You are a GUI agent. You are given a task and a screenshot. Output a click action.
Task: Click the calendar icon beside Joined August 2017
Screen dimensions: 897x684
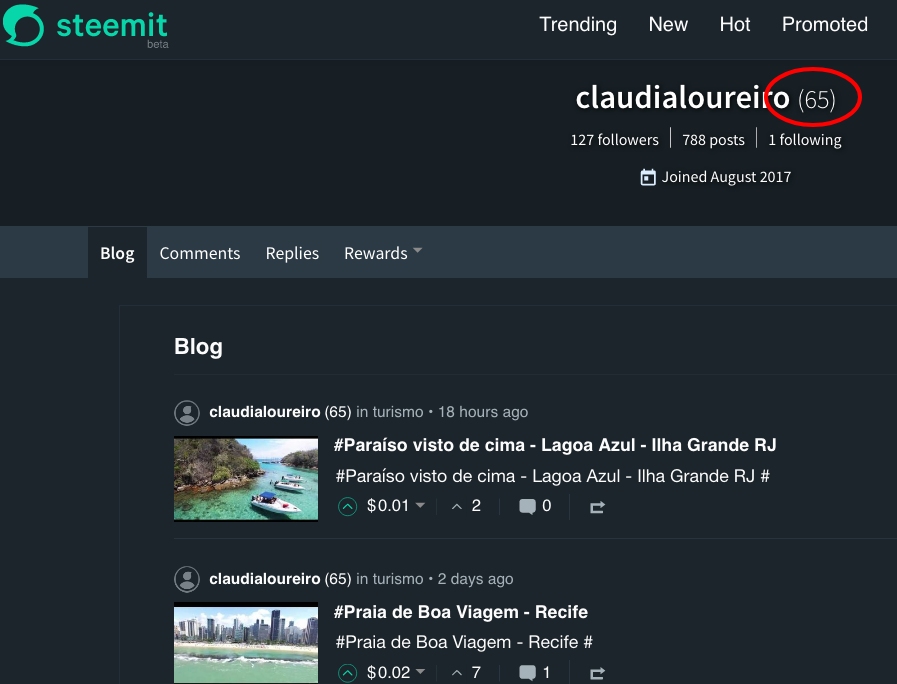point(648,177)
